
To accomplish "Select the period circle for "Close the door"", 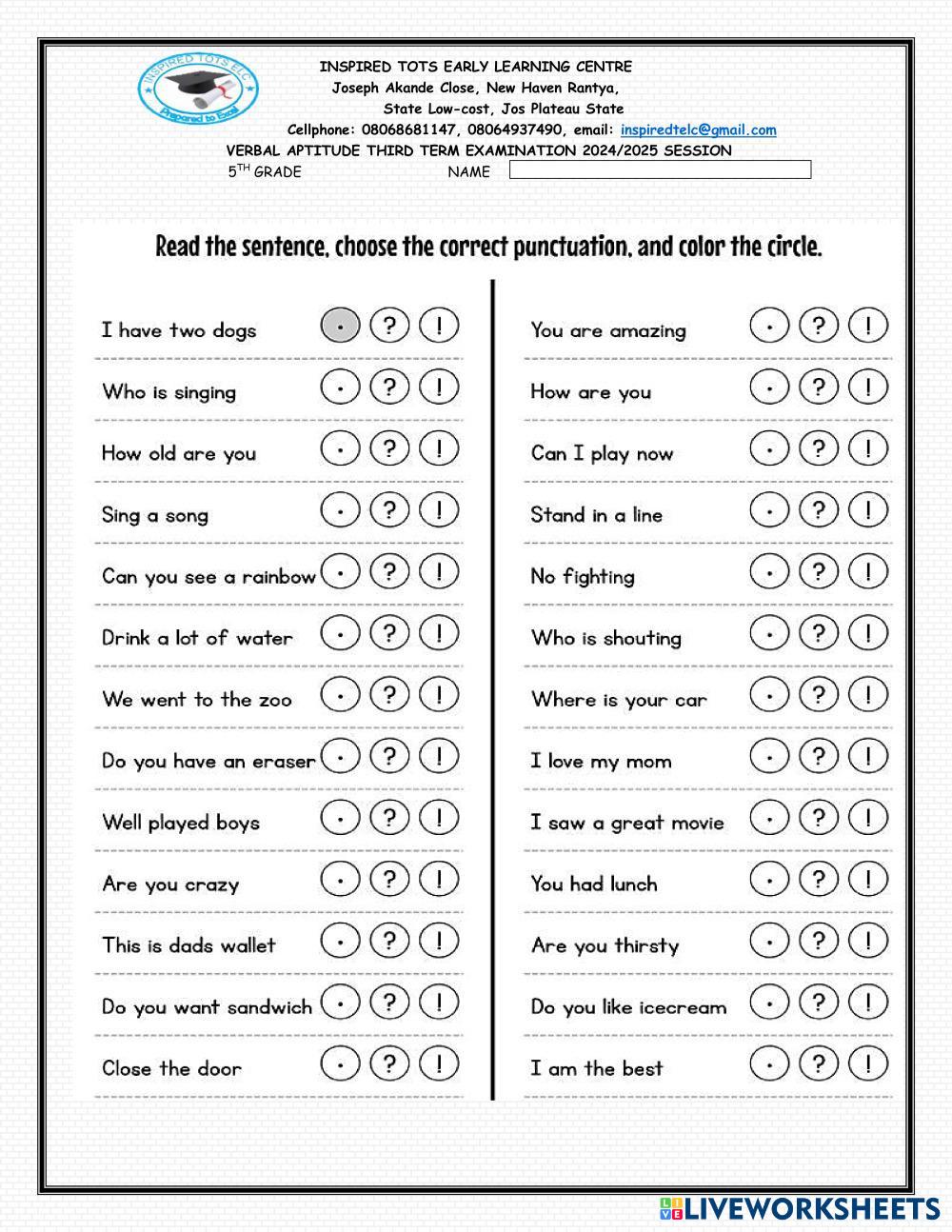I will click(x=340, y=1063).
